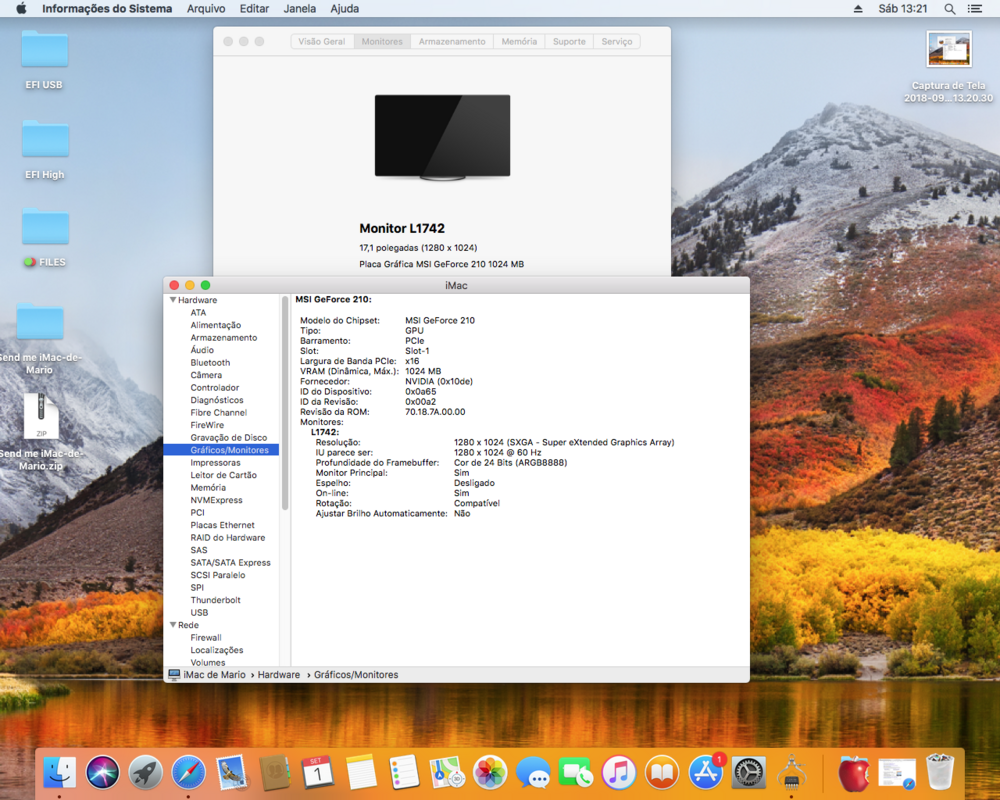1000x800 pixels.
Task: Open the Arquivo menu
Action: tap(206, 9)
